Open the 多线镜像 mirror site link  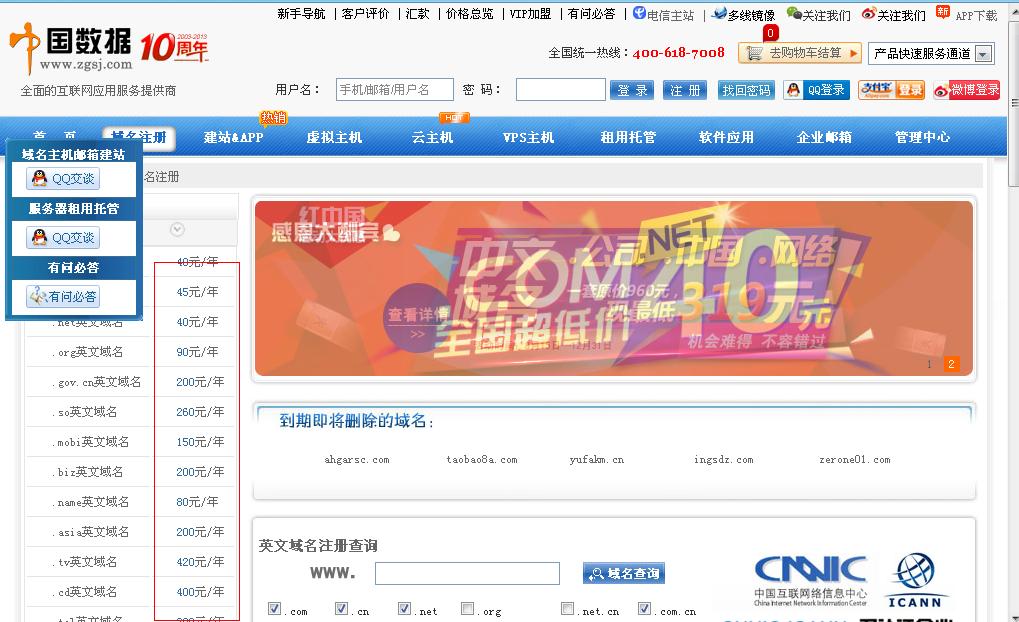coord(743,14)
